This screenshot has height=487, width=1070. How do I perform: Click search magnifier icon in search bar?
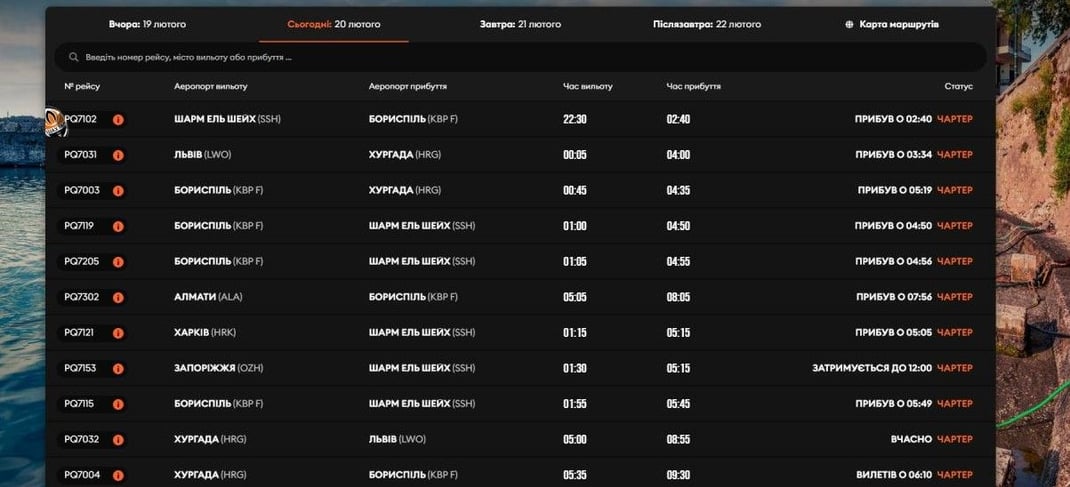(x=74, y=58)
